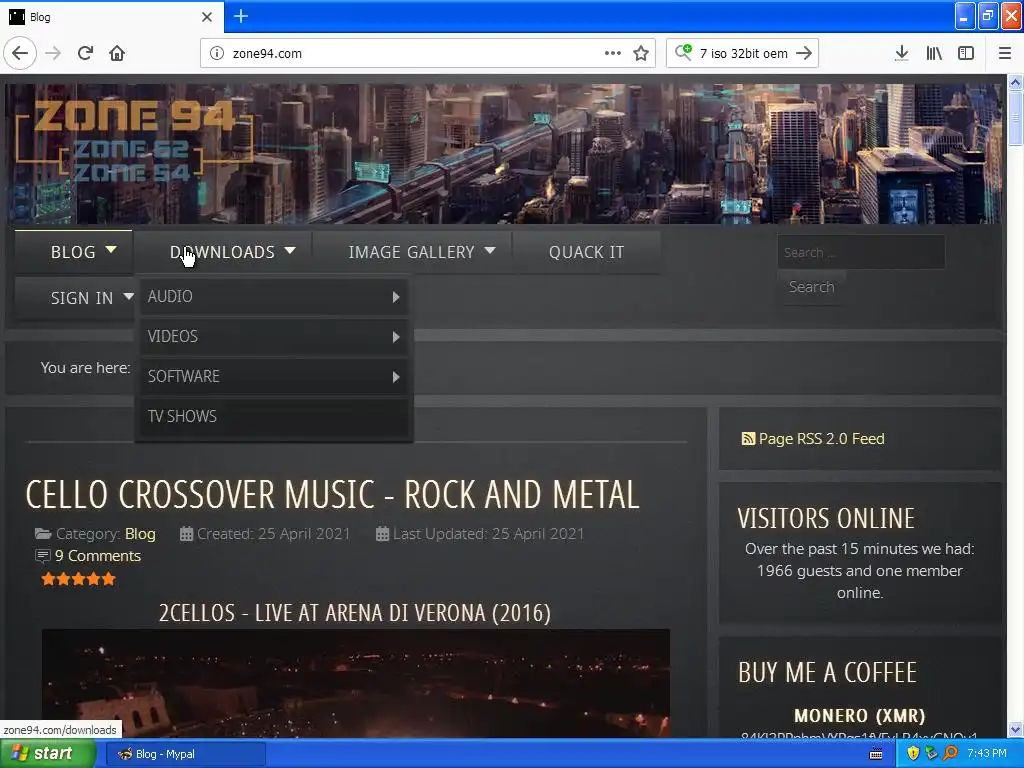Reload the page with the refresh icon
This screenshot has width=1024, height=768.
[85, 53]
